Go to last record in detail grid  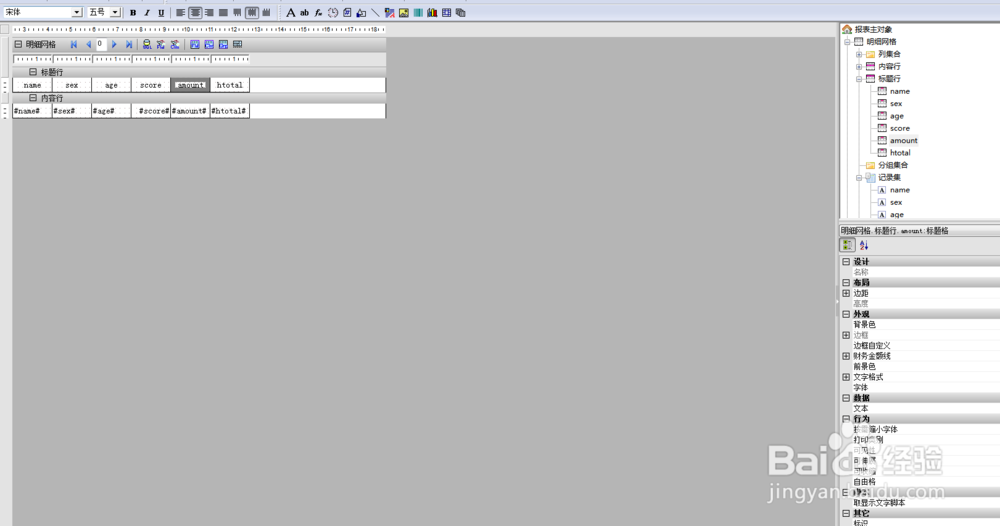[x=129, y=45]
